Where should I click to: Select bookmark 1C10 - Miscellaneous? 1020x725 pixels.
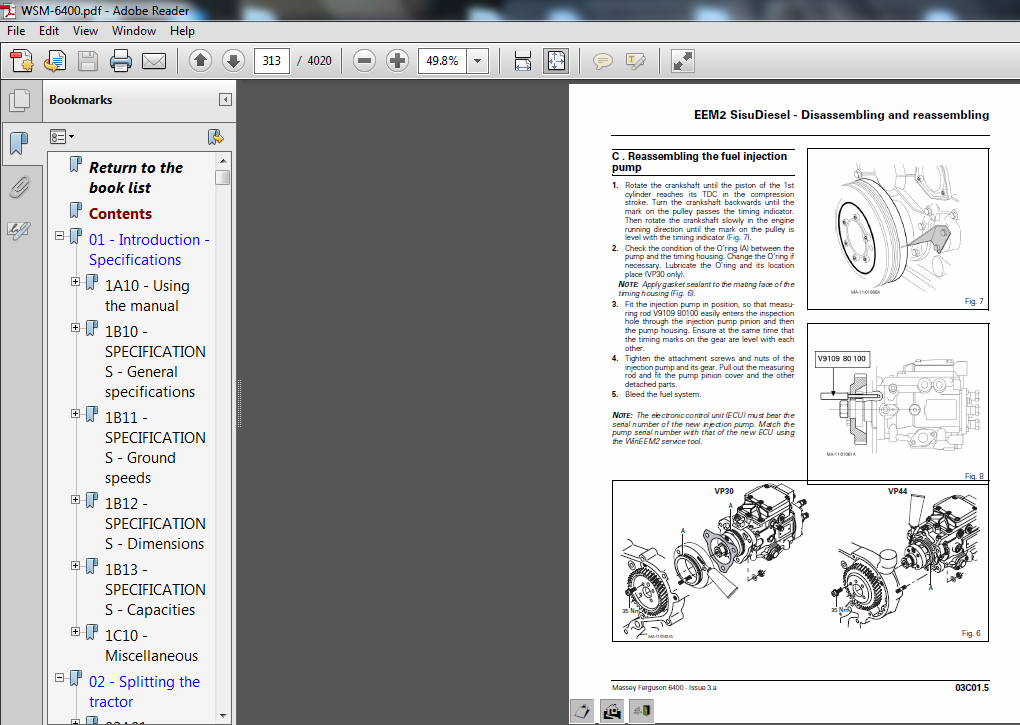(x=151, y=646)
